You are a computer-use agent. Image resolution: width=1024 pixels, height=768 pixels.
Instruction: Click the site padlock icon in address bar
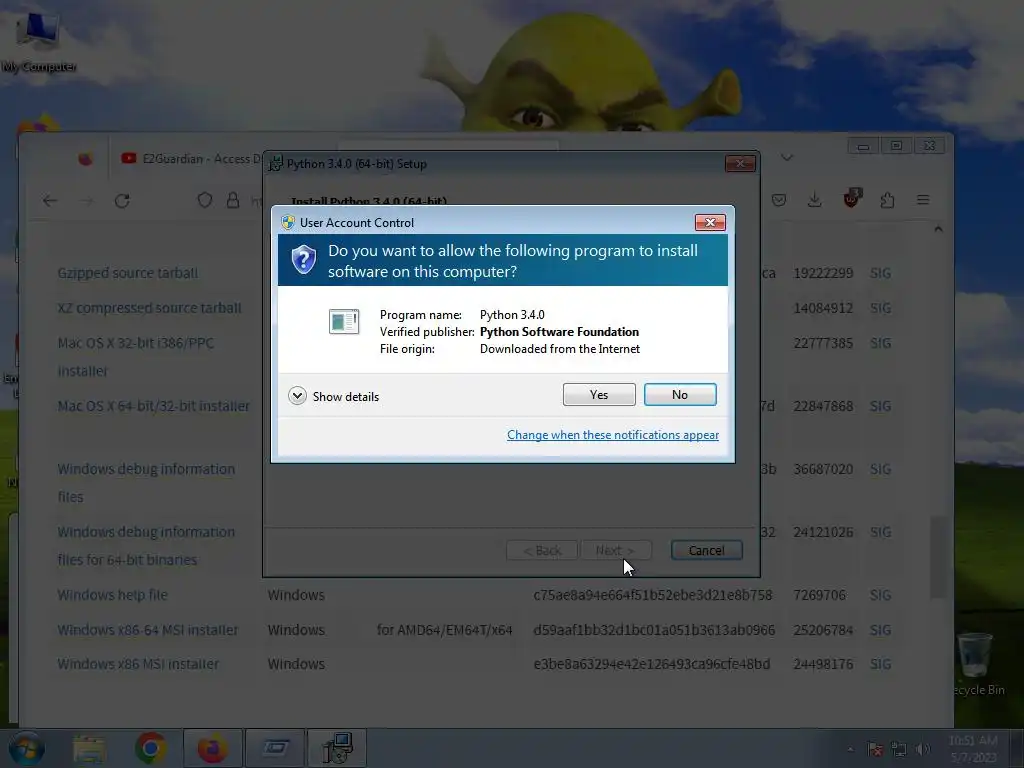232,200
